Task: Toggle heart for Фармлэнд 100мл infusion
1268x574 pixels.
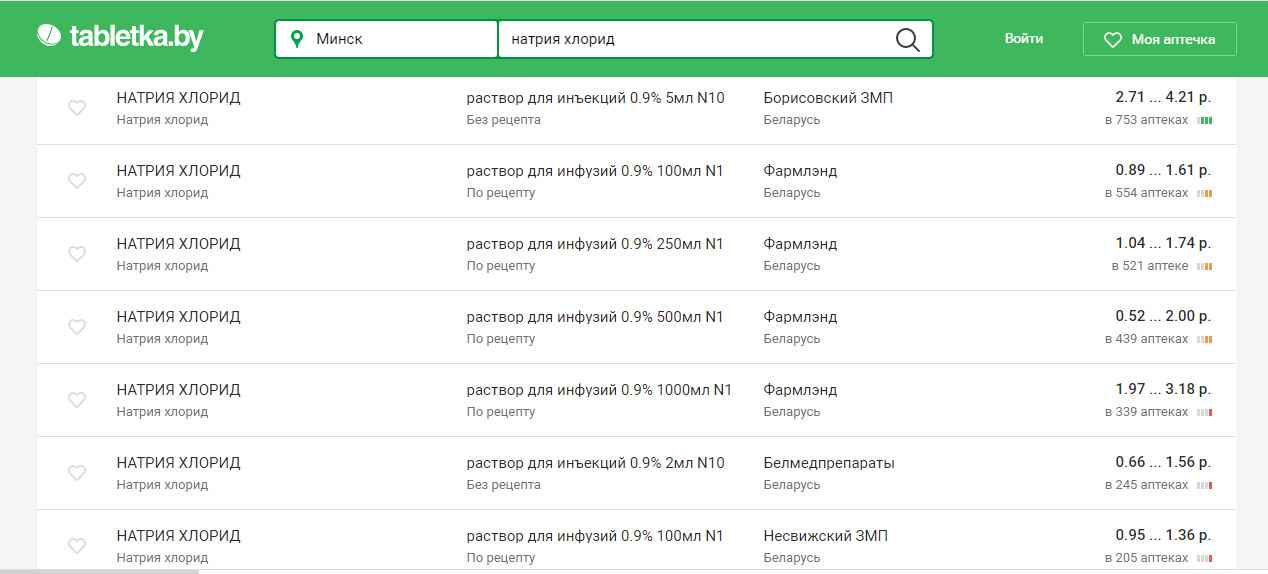Action: point(77,181)
